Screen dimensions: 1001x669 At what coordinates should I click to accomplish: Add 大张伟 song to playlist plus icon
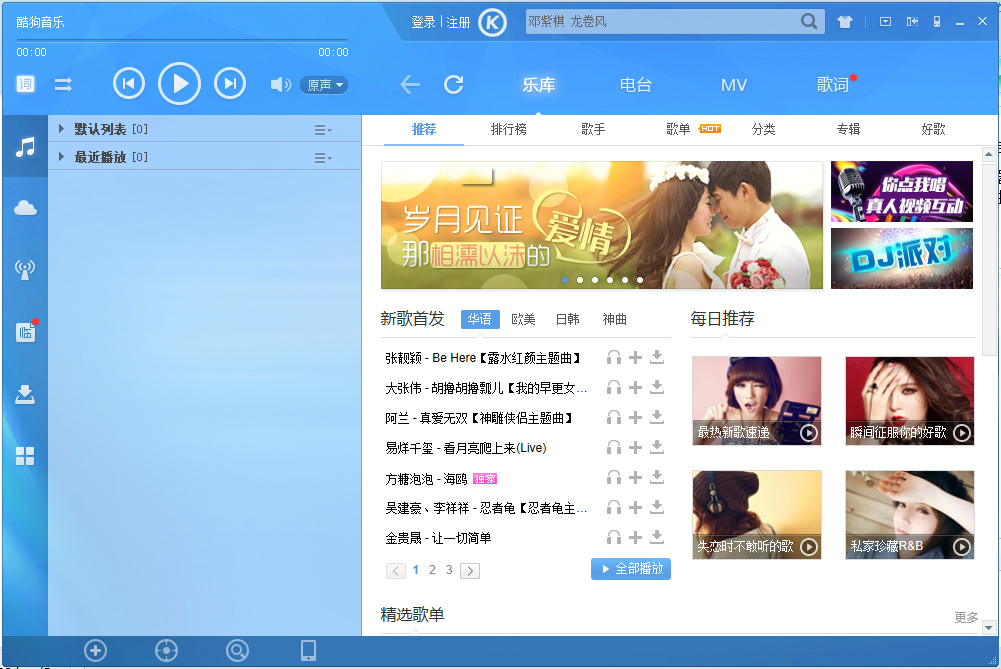click(635, 387)
